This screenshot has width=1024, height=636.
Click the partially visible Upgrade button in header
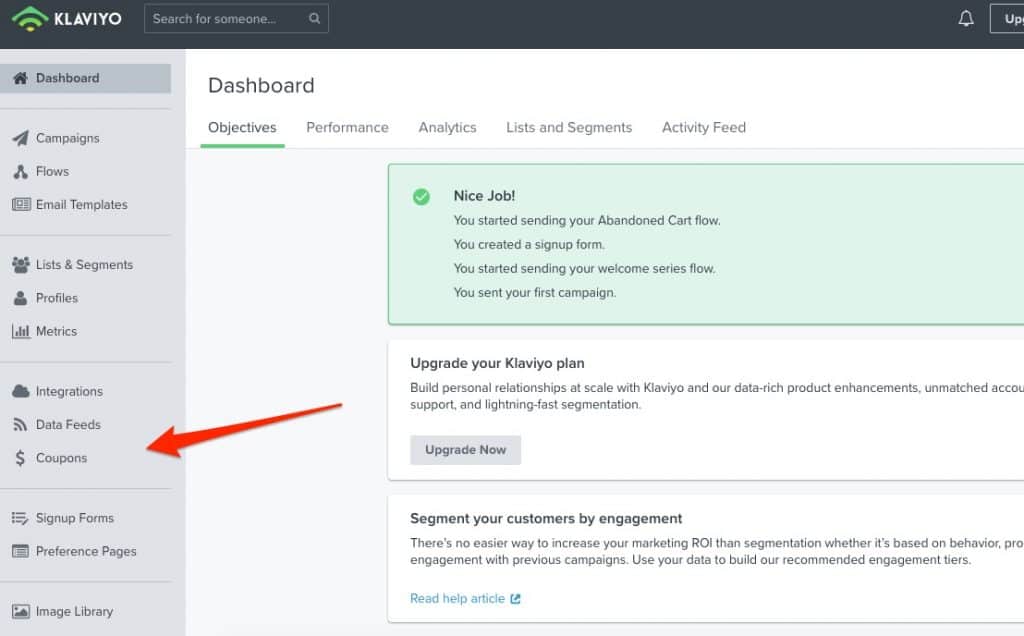pyautogui.click(x=1007, y=18)
